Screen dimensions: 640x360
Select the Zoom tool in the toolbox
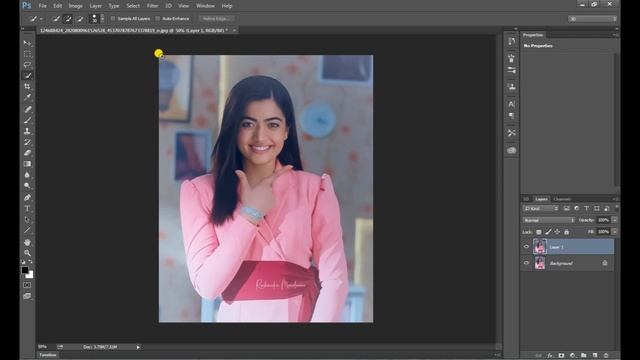pos(27,253)
